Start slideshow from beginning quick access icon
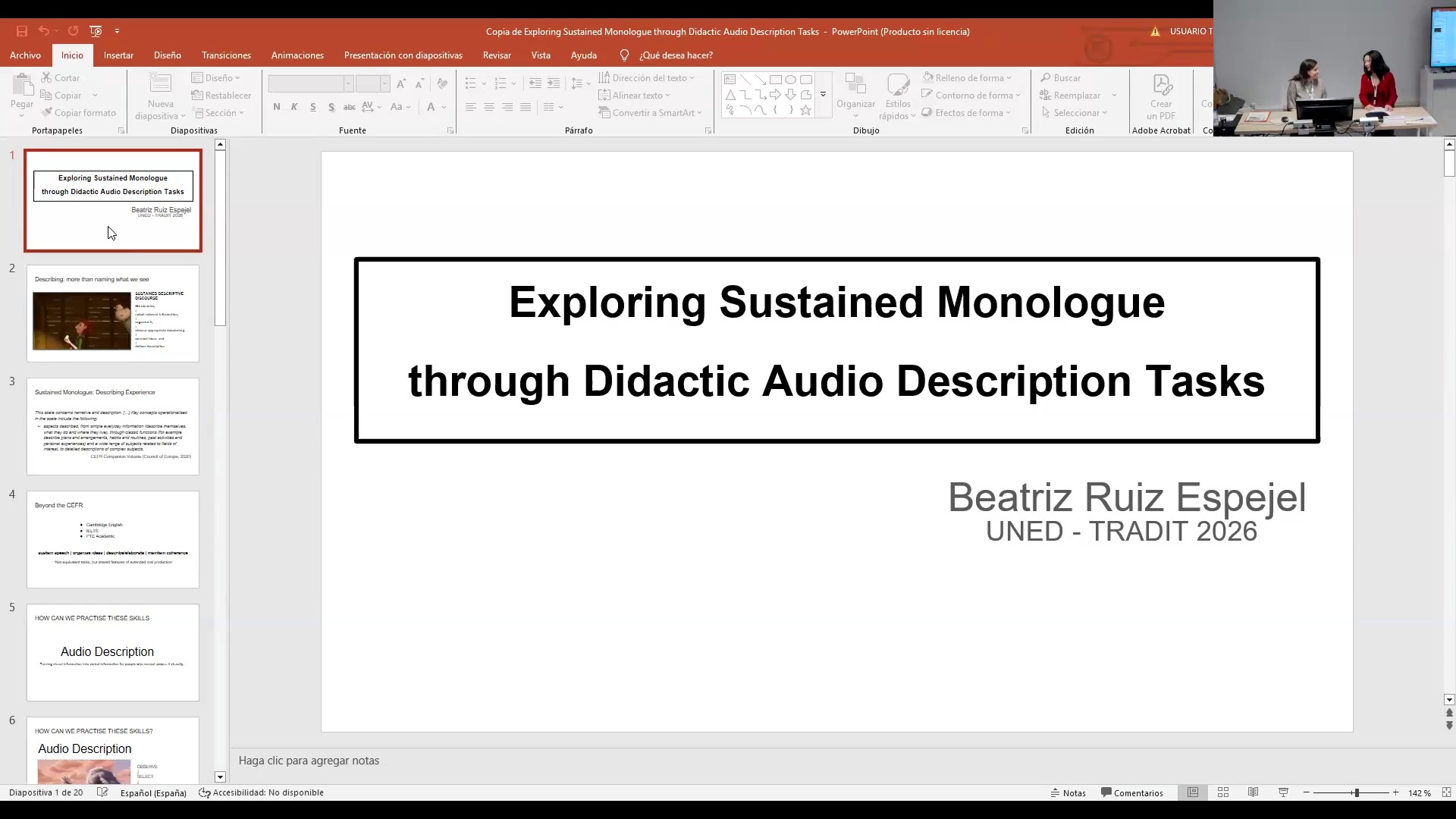Image resolution: width=1456 pixels, height=819 pixels. click(96, 31)
